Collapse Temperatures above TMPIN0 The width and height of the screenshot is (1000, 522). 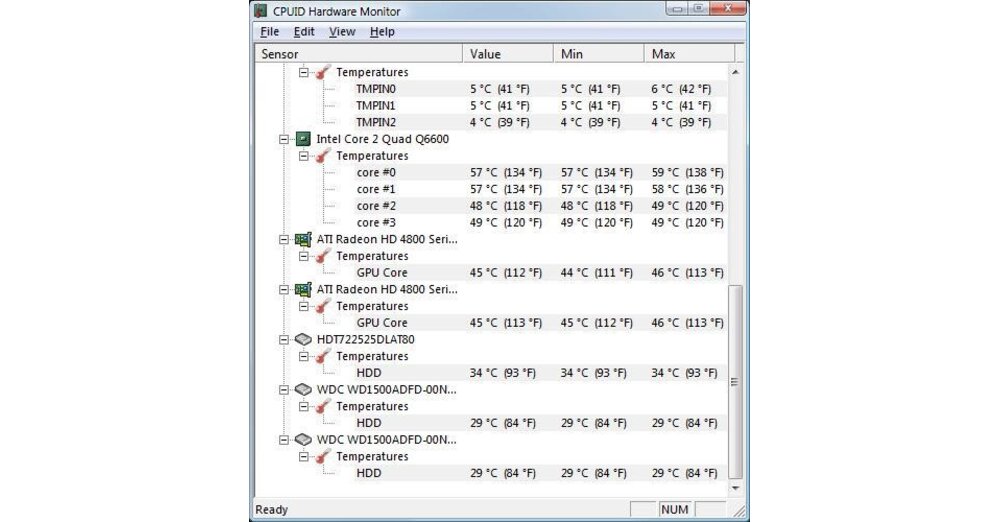304,72
